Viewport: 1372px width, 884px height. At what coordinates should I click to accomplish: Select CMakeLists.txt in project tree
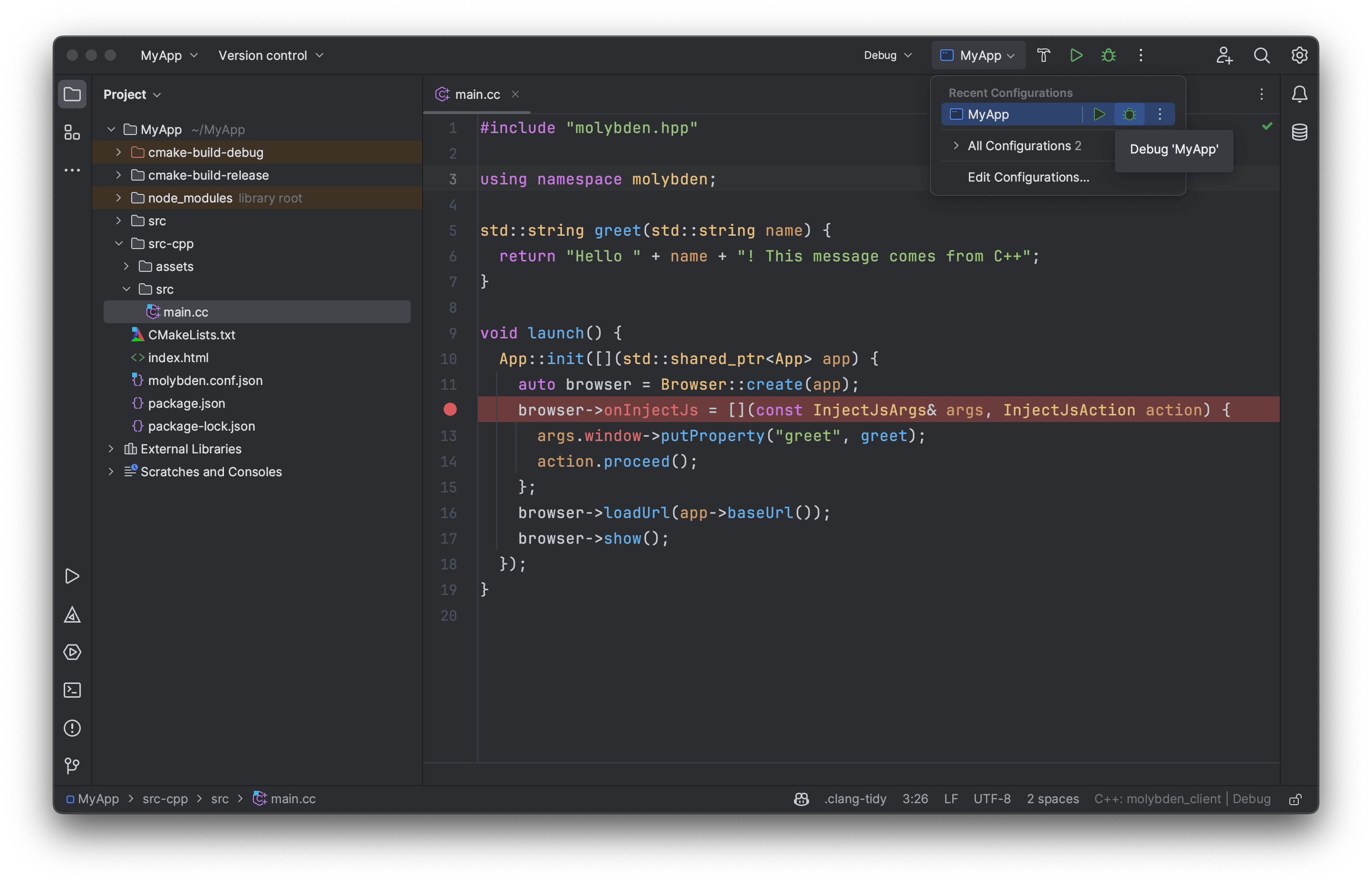pyautogui.click(x=191, y=335)
